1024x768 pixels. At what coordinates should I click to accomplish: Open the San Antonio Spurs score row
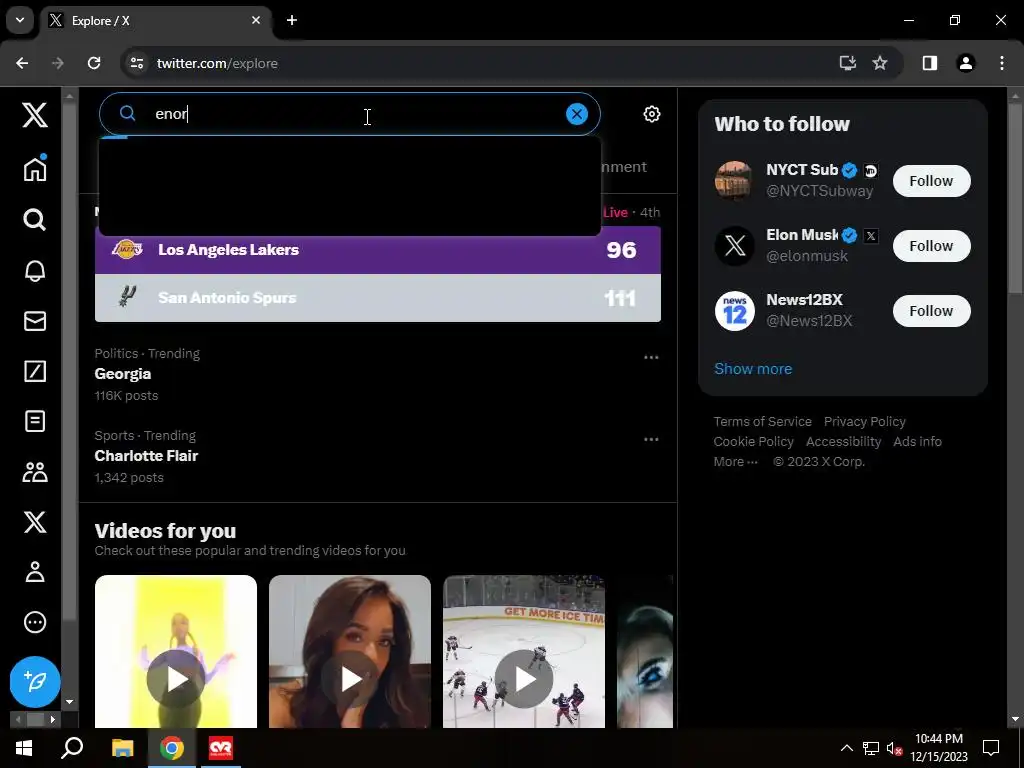(377, 298)
